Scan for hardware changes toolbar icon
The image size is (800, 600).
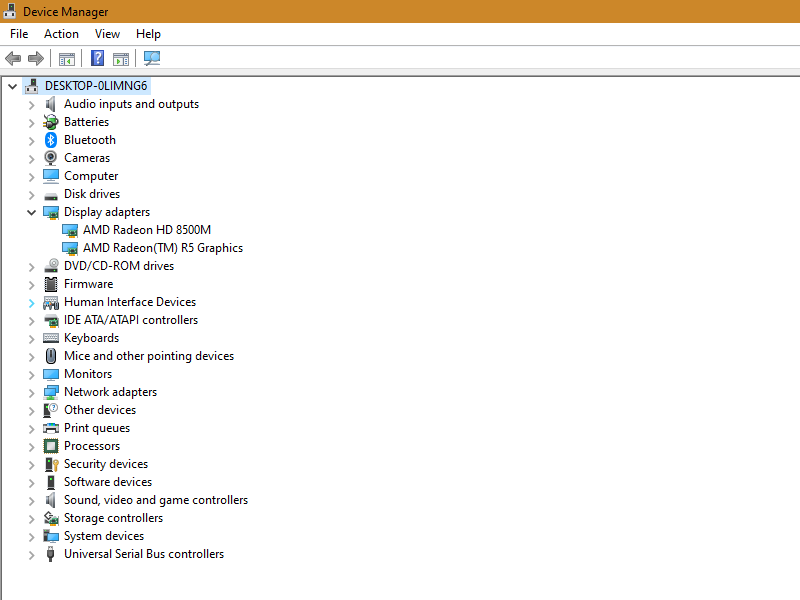coord(152,58)
